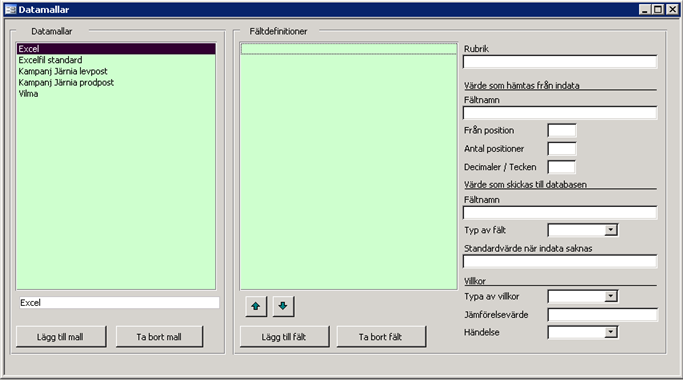
Task: Move selected field down with arrow button
Action: click(283, 306)
